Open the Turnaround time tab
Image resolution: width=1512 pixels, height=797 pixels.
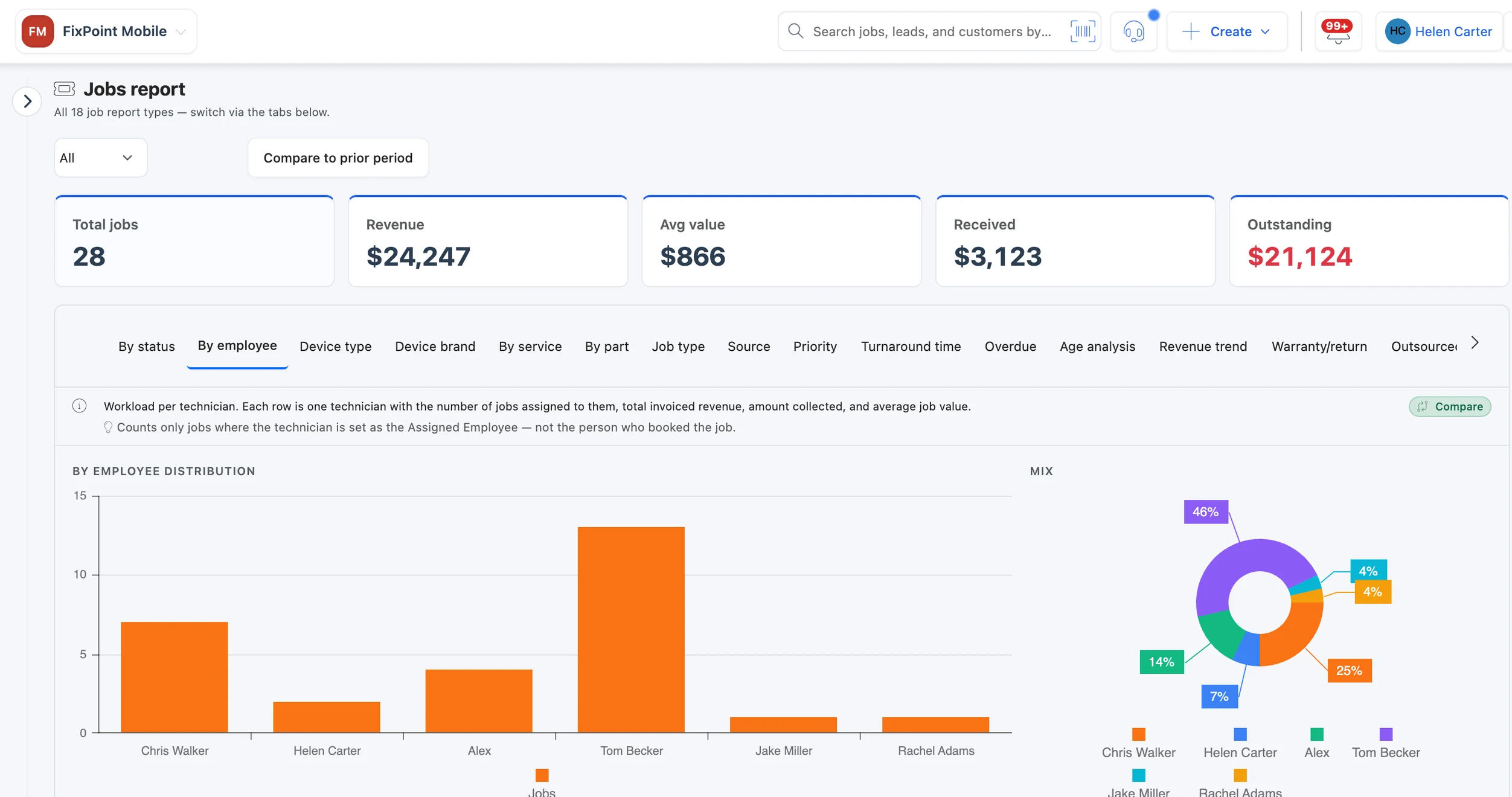911,347
